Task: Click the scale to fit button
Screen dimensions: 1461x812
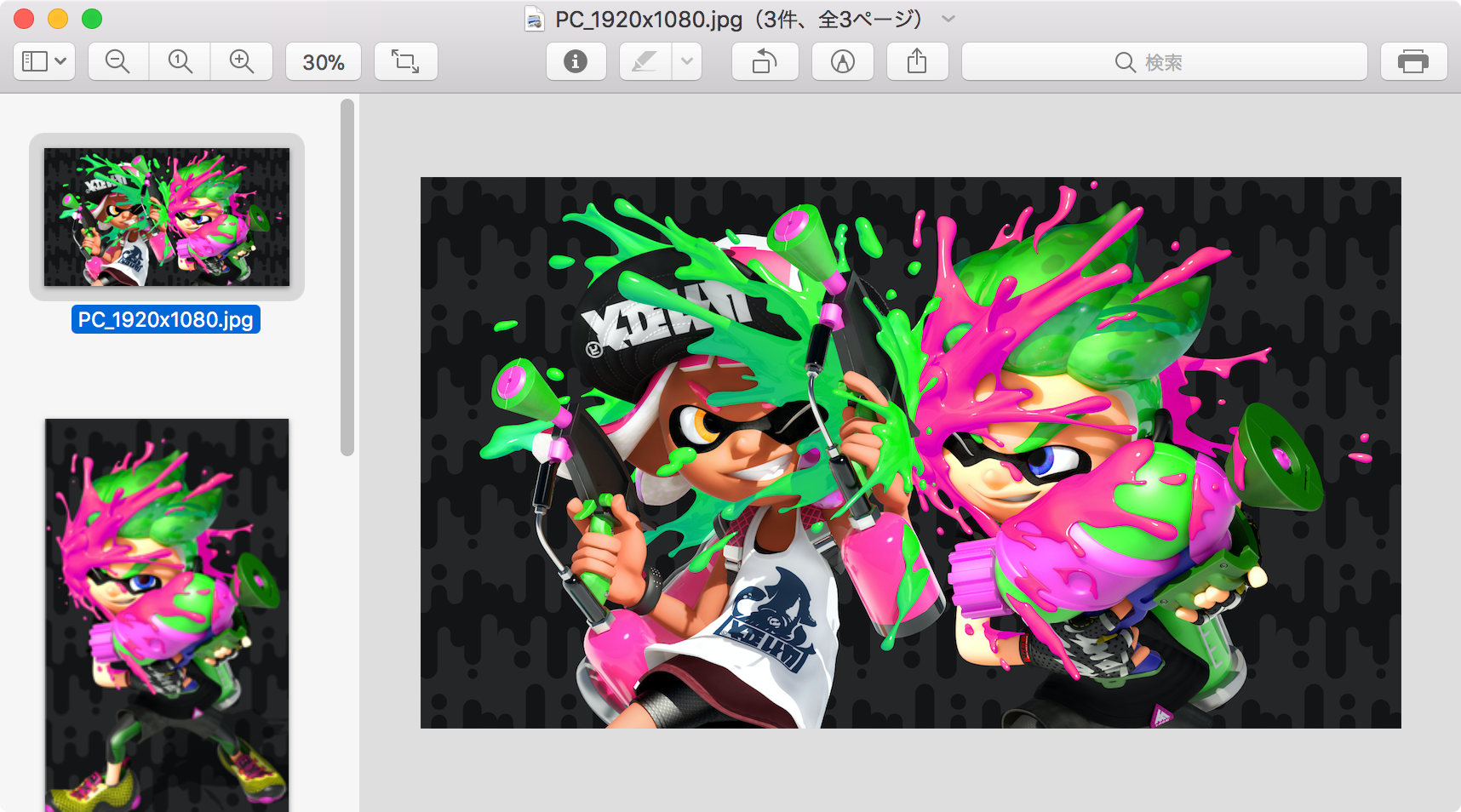Action: click(405, 61)
